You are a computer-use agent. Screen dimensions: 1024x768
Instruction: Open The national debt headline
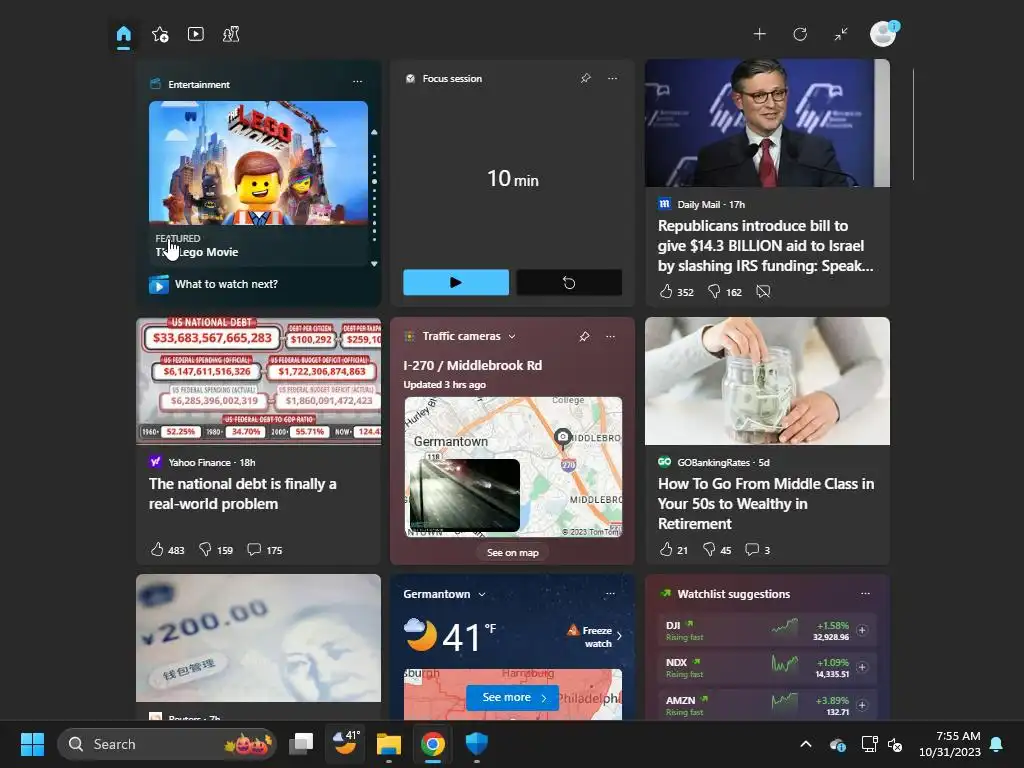click(x=242, y=494)
